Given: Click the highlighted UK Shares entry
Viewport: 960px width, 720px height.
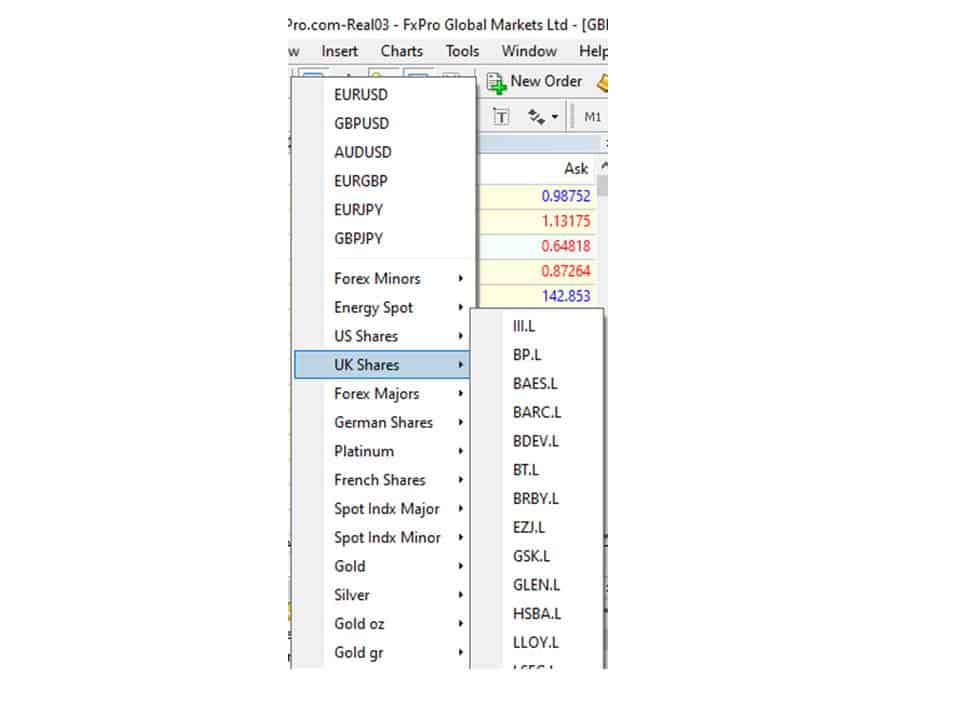Looking at the screenshot, I should (383, 365).
